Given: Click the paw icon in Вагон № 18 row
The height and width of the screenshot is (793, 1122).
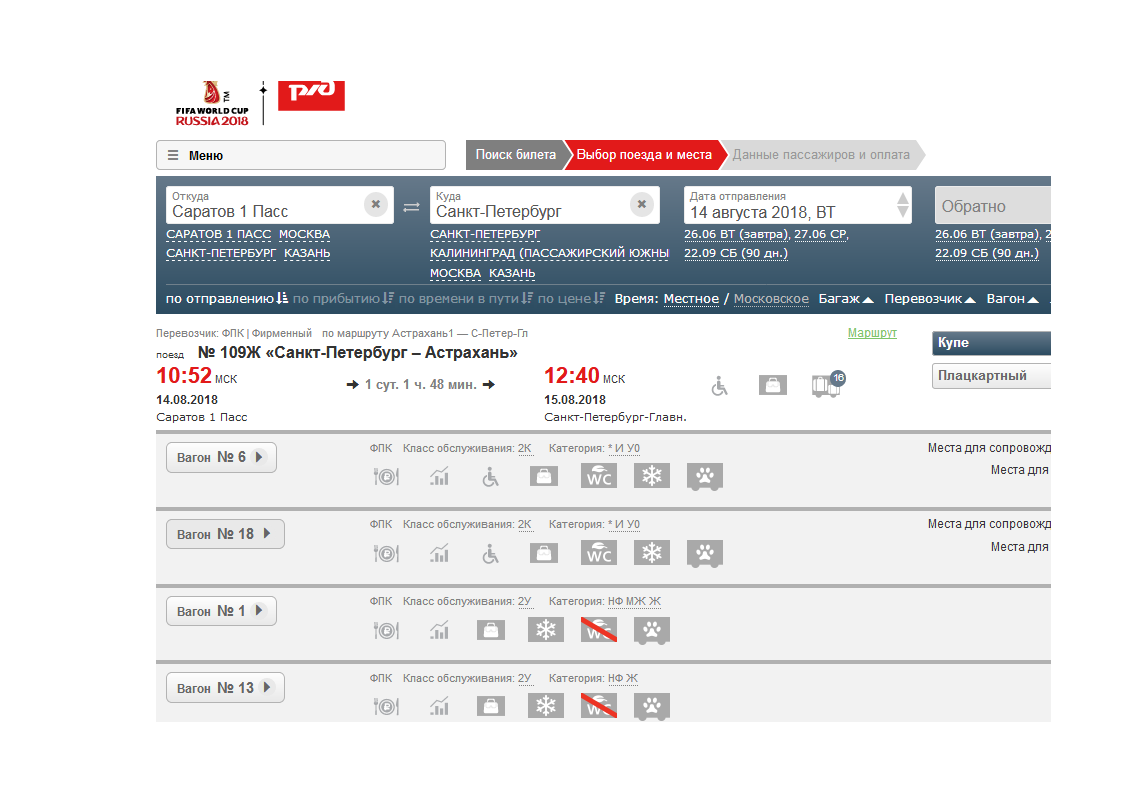Looking at the screenshot, I should pyautogui.click(x=705, y=553).
